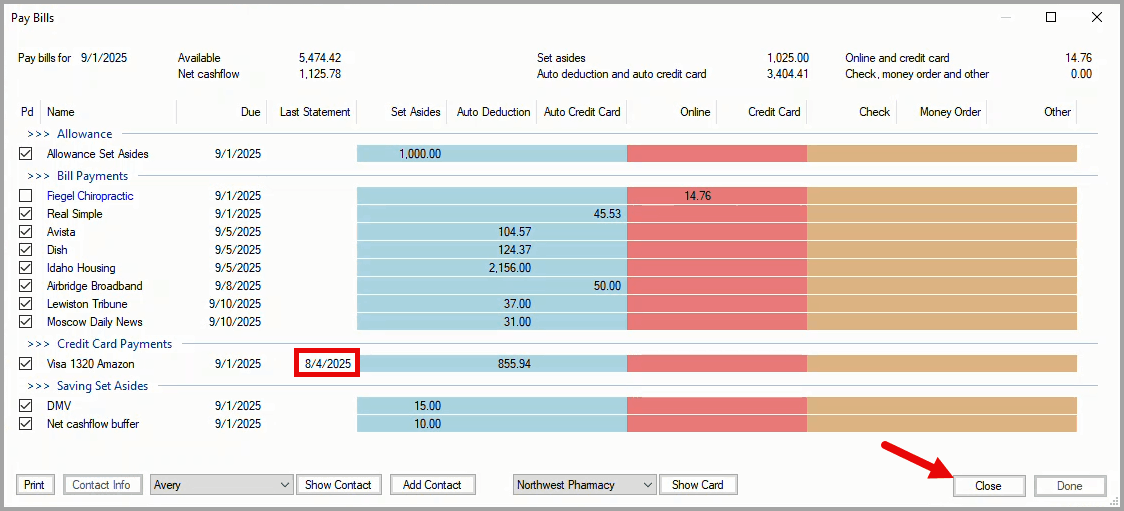1124x511 pixels.
Task: Select the Net cashflow value 1,125.78
Action: click(320, 74)
